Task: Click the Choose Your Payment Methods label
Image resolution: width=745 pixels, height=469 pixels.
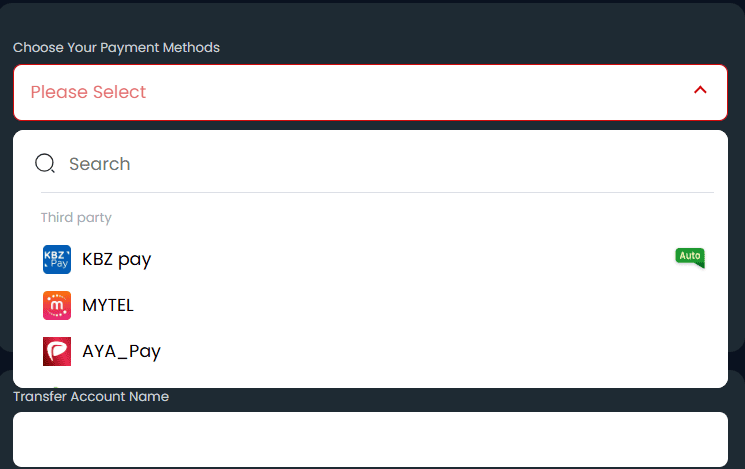Action: 116,48
